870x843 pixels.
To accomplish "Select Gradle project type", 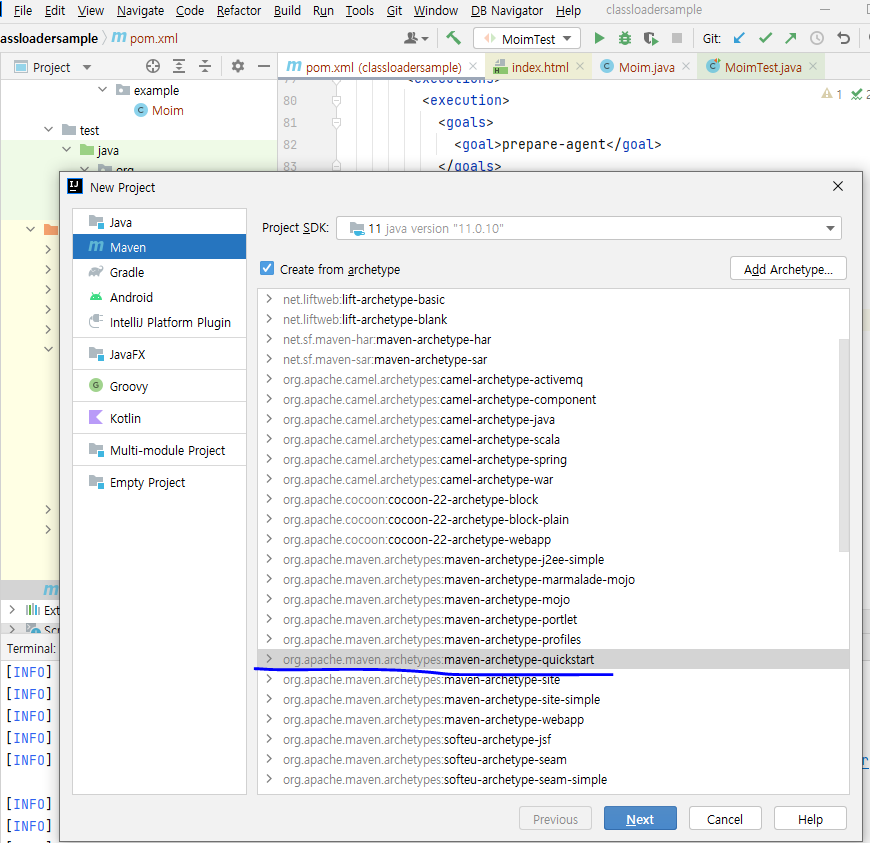I will pos(159,272).
